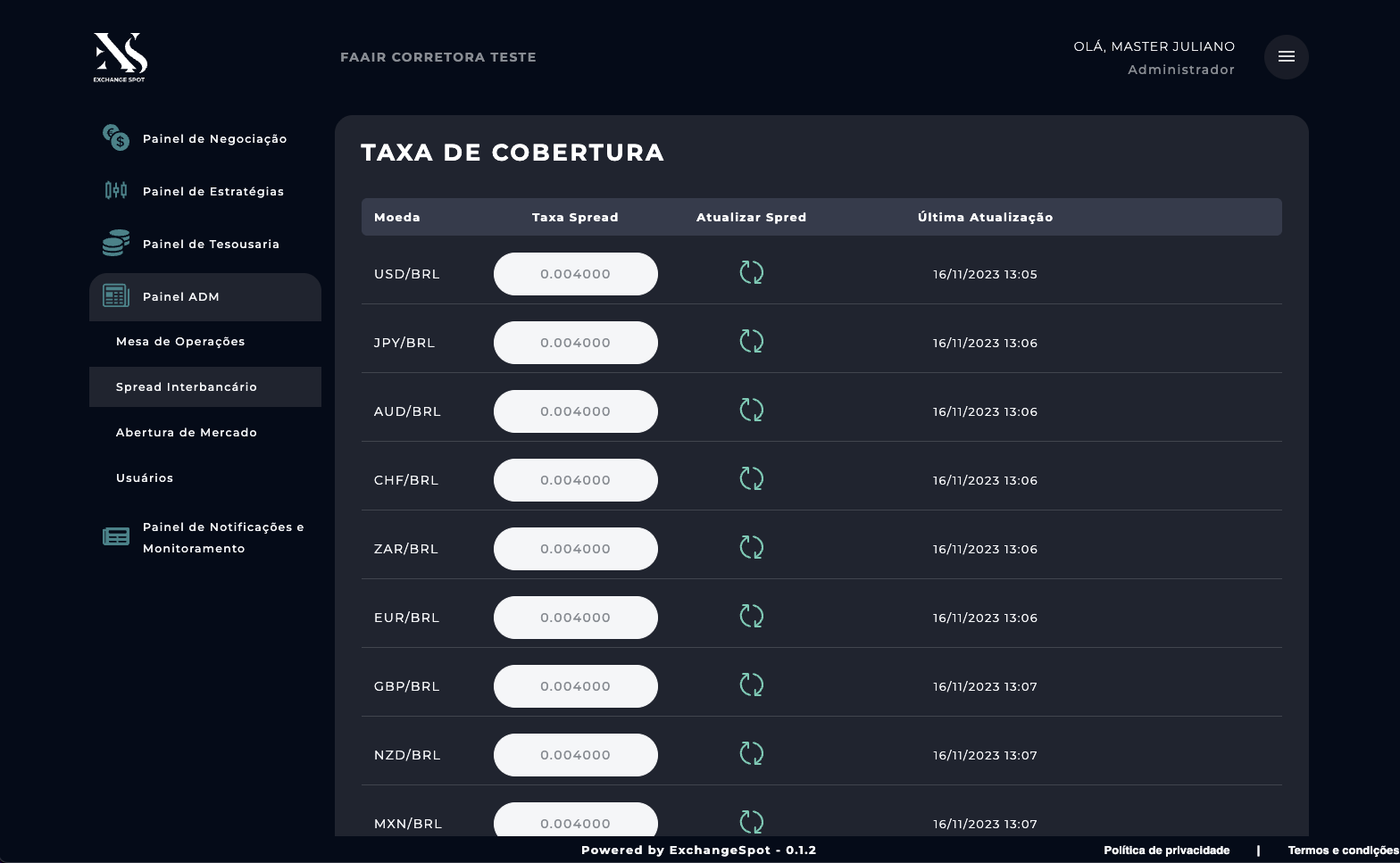Edit the CHF/BRL spread rate field
The image size is (1400, 863).
[576, 480]
